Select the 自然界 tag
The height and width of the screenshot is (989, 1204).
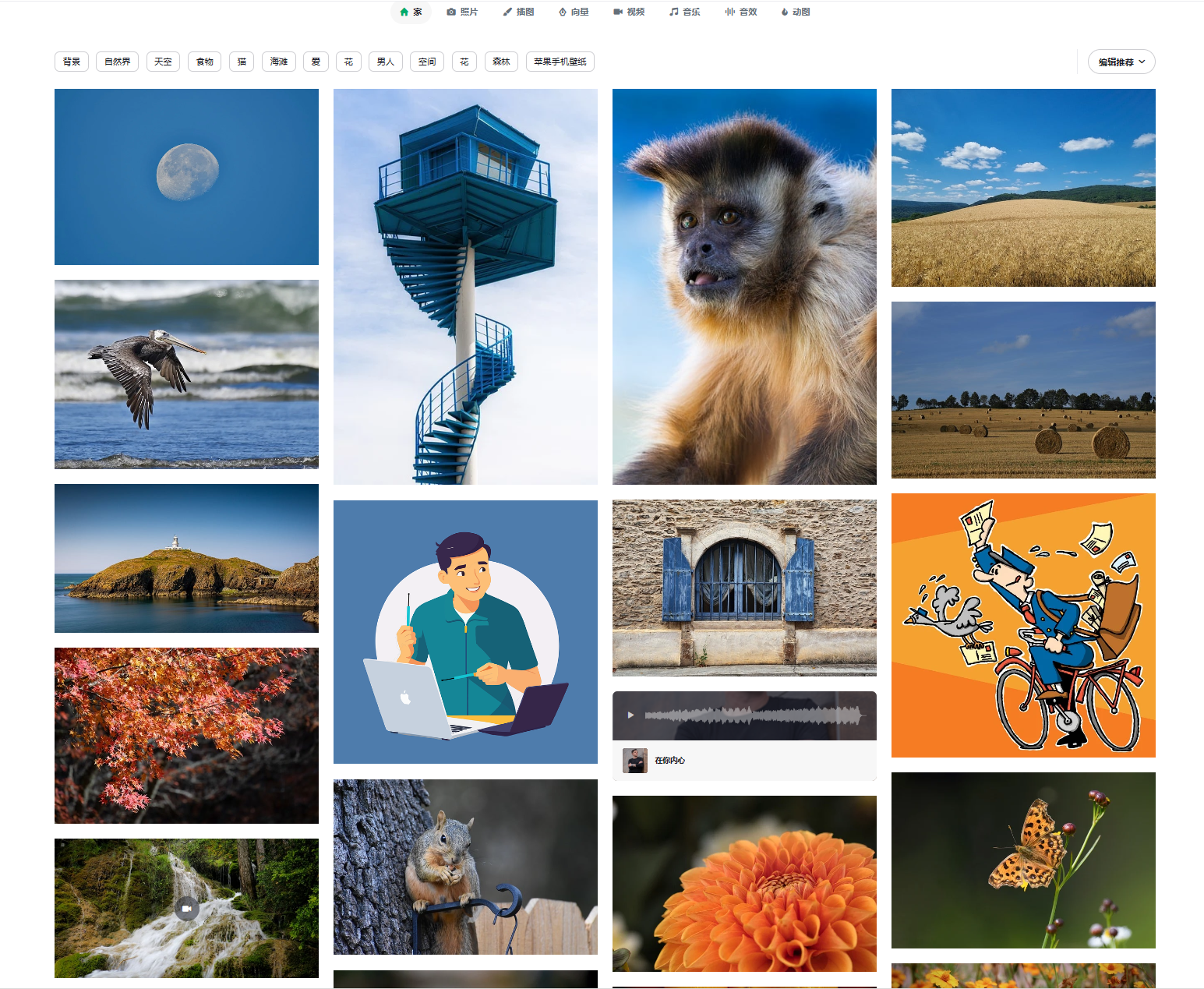[x=117, y=62]
